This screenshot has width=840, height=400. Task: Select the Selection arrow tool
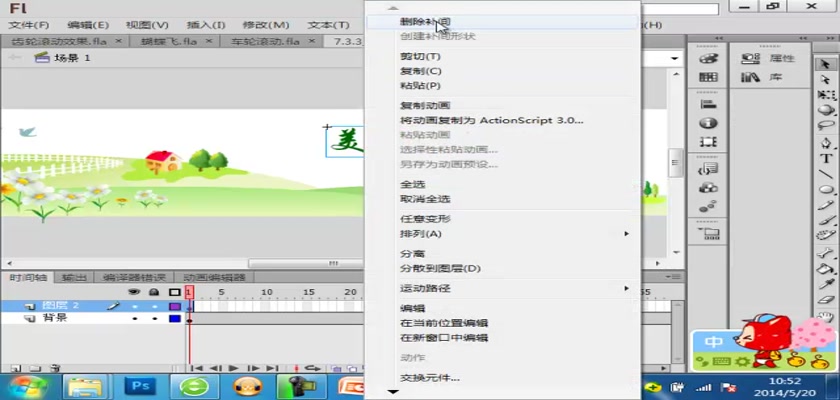pos(826,63)
